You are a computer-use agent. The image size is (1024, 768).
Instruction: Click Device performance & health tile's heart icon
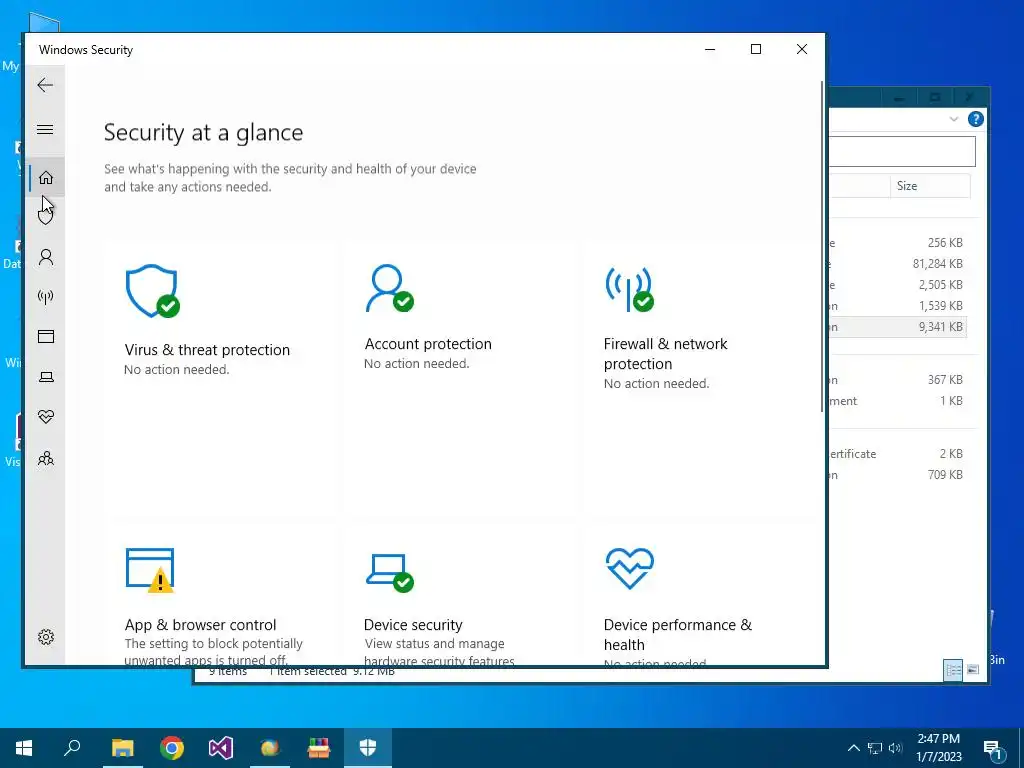tap(630, 568)
